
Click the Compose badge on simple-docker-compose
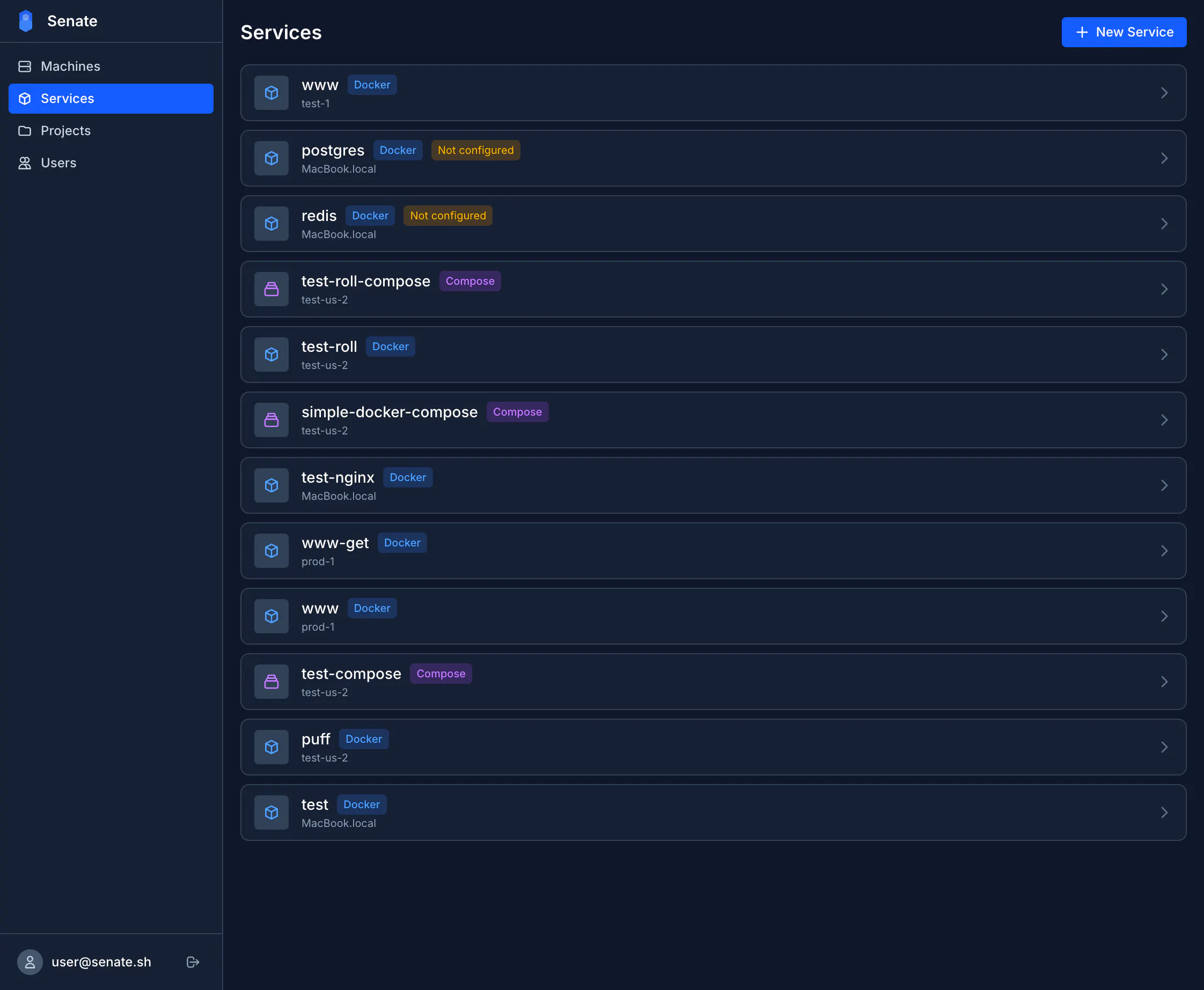517,412
